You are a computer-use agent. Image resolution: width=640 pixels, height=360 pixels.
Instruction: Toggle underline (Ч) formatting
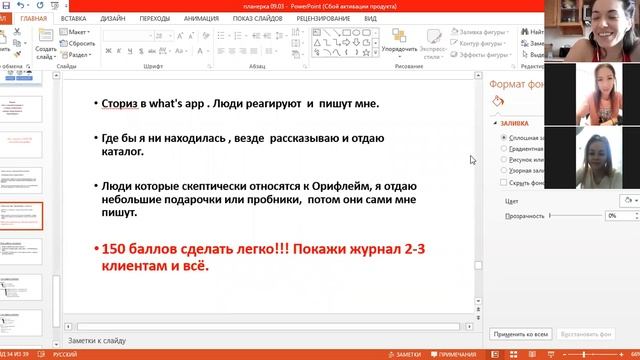[x=130, y=51]
